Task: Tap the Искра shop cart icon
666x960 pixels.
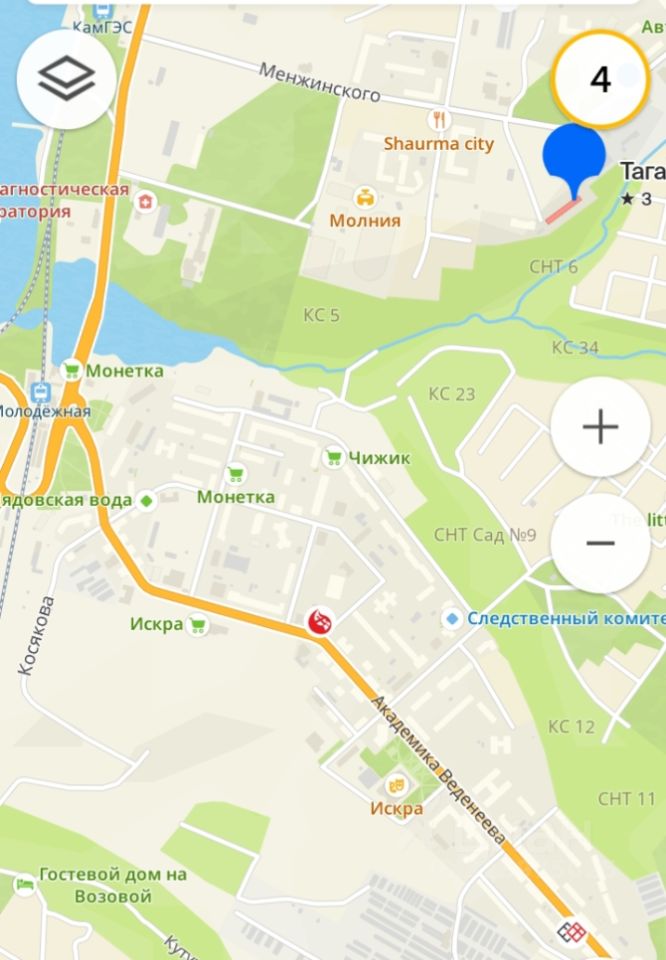Action: tap(197, 625)
